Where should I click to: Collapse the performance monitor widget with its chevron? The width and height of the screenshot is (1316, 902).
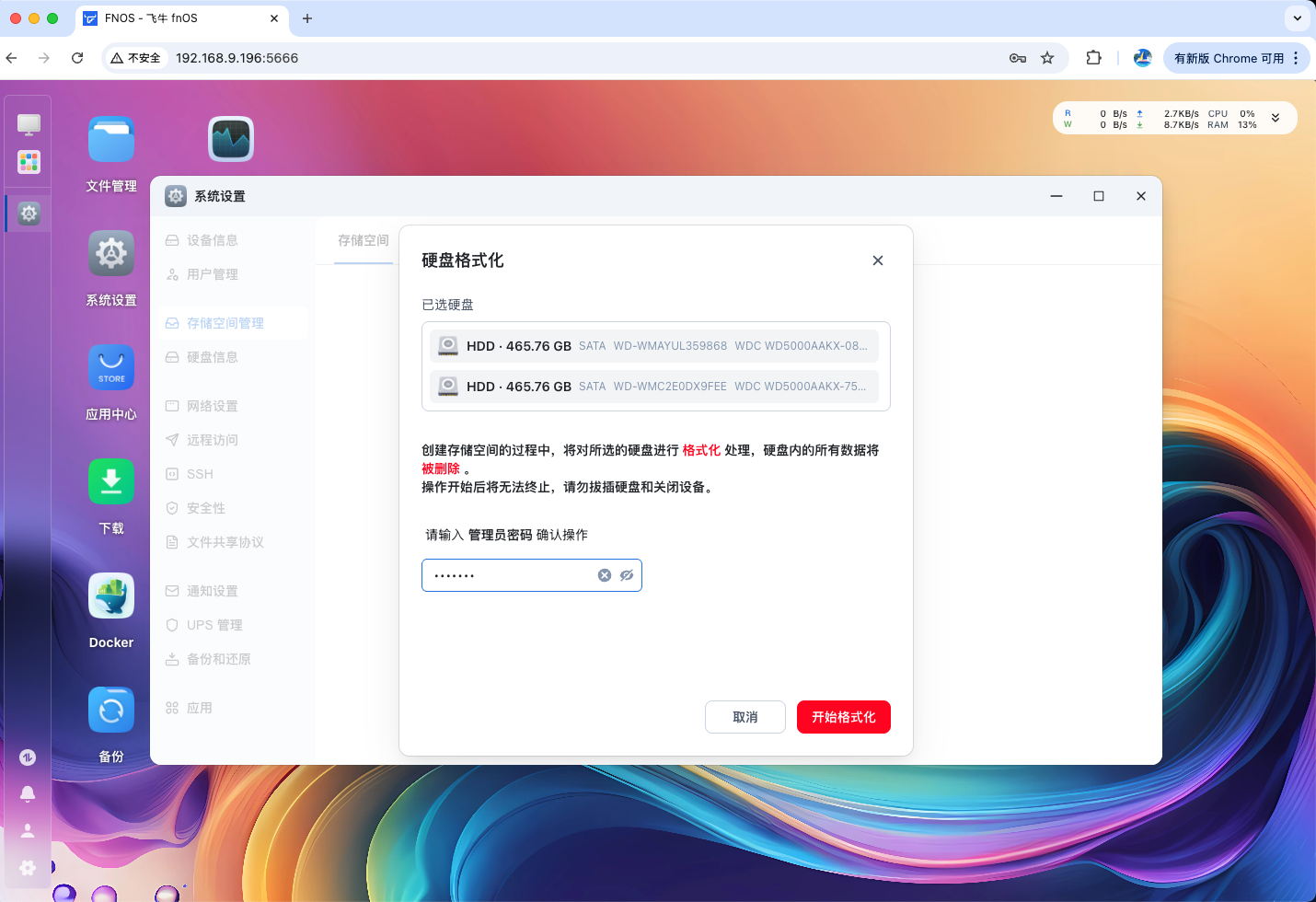coord(1276,118)
